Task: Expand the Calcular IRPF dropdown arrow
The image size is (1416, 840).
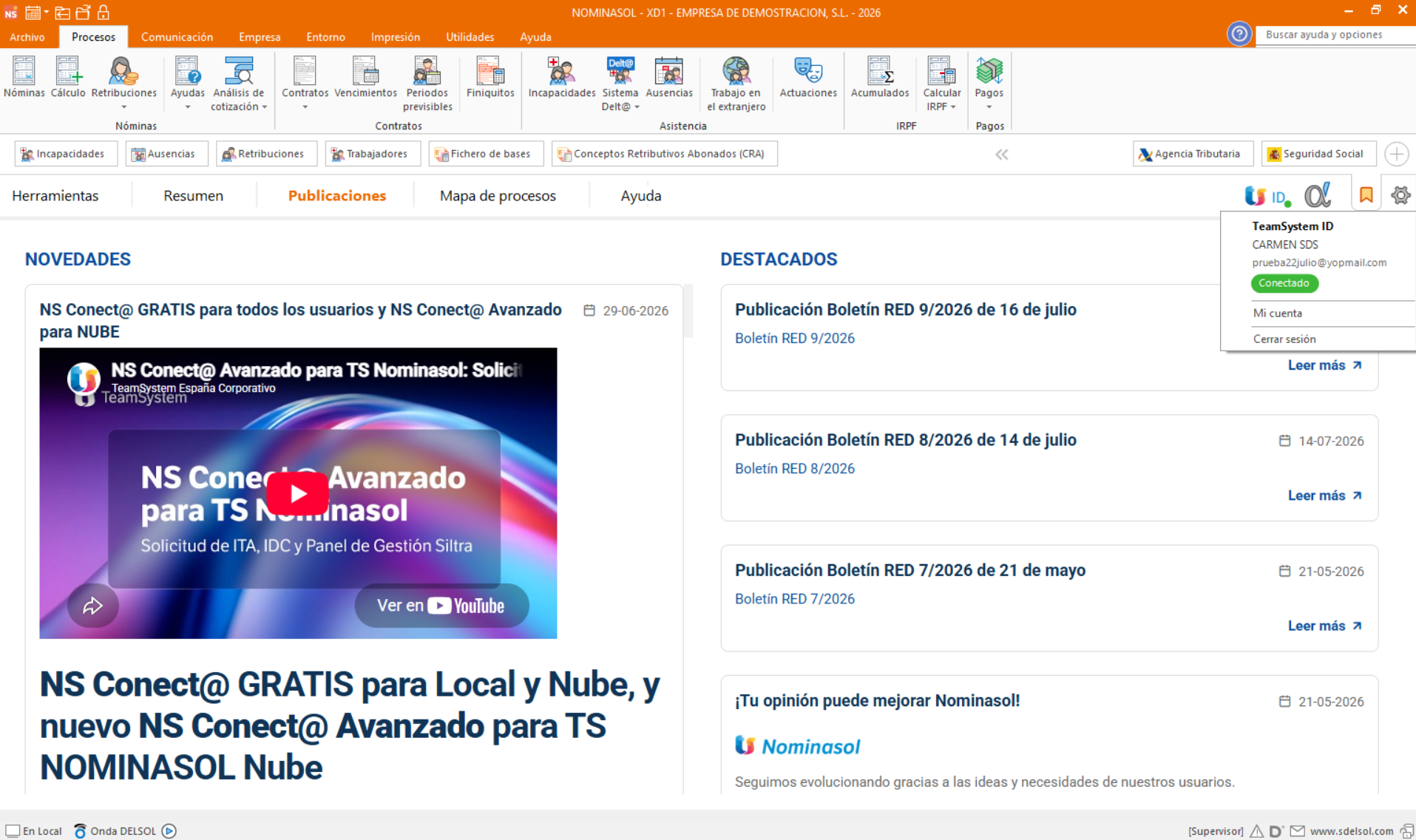Action: point(953,107)
